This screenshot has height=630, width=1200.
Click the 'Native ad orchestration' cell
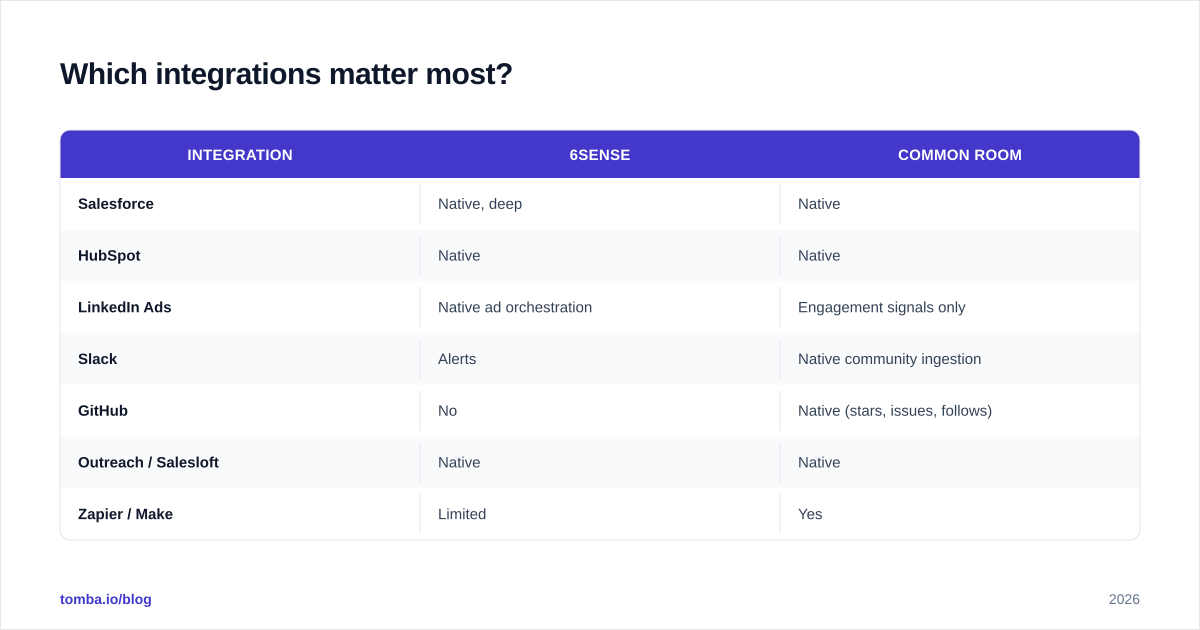pos(600,308)
